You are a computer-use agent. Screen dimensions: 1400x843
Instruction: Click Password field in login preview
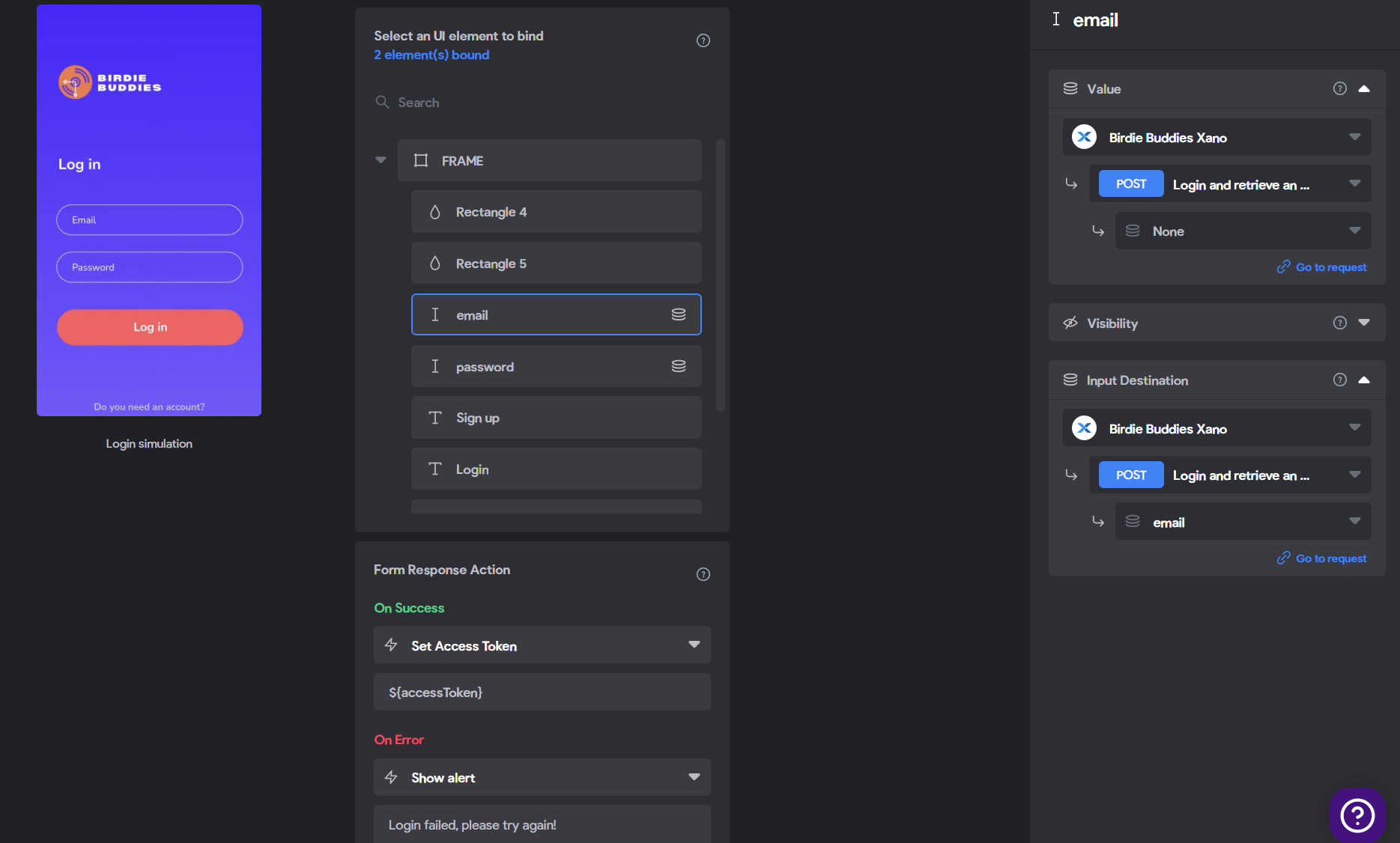pyautogui.click(x=150, y=267)
